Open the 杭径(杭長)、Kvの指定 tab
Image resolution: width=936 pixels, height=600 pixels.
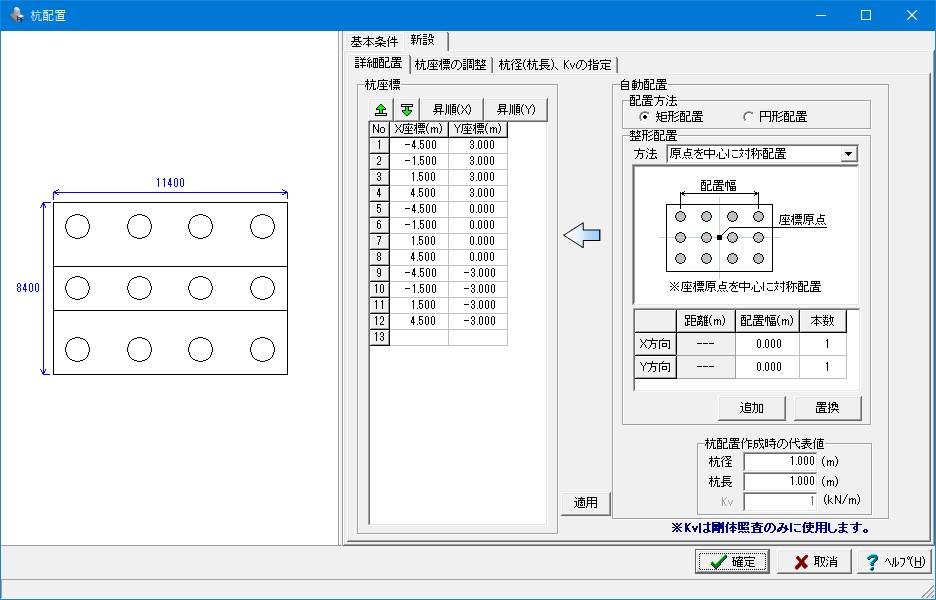(555, 65)
